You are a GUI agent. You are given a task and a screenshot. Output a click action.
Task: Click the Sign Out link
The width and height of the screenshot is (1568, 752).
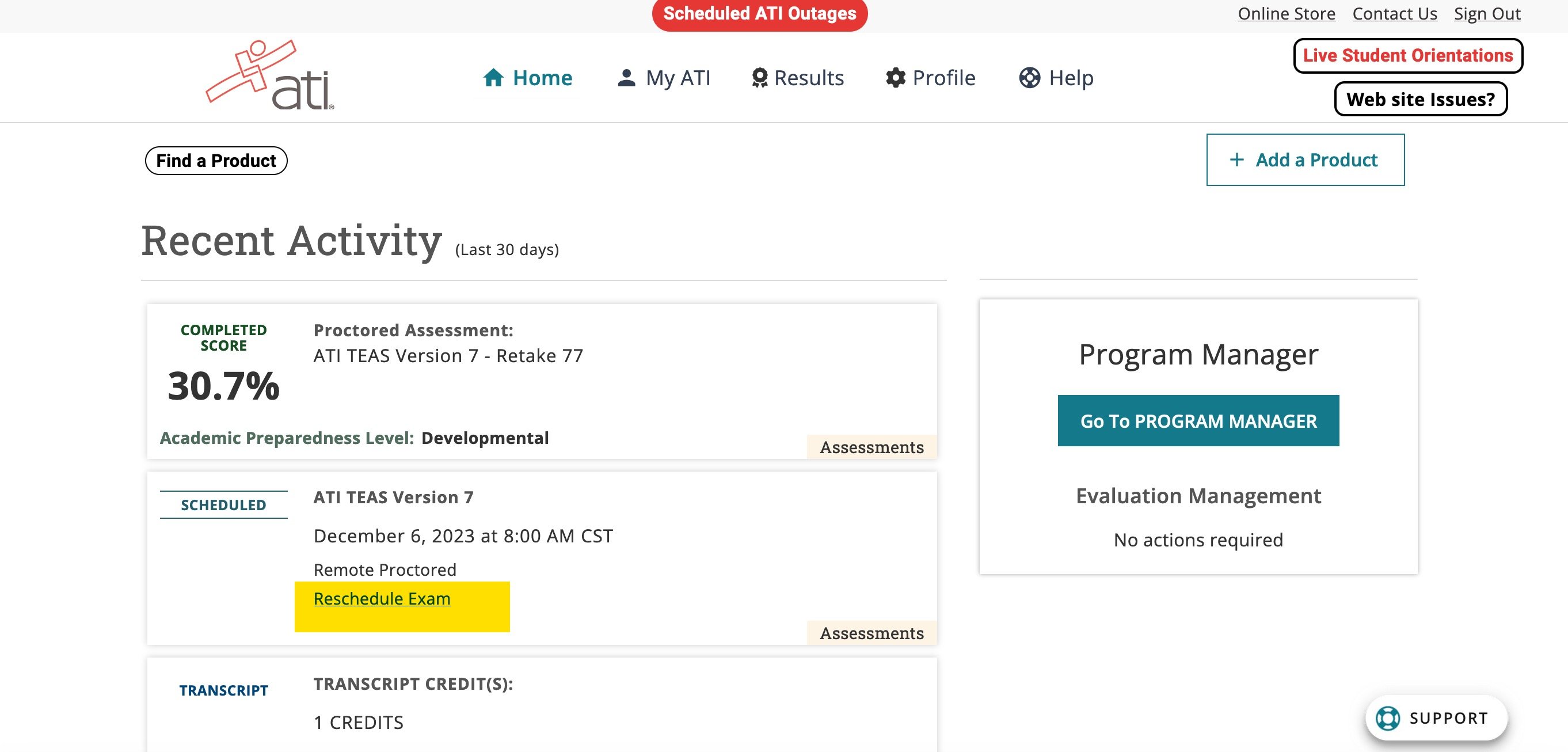[1487, 13]
